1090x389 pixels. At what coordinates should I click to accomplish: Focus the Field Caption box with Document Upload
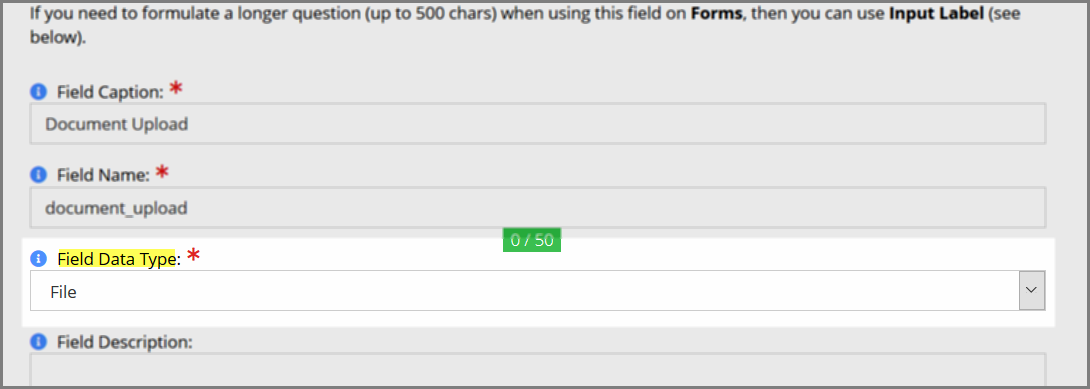pyautogui.click(x=537, y=124)
